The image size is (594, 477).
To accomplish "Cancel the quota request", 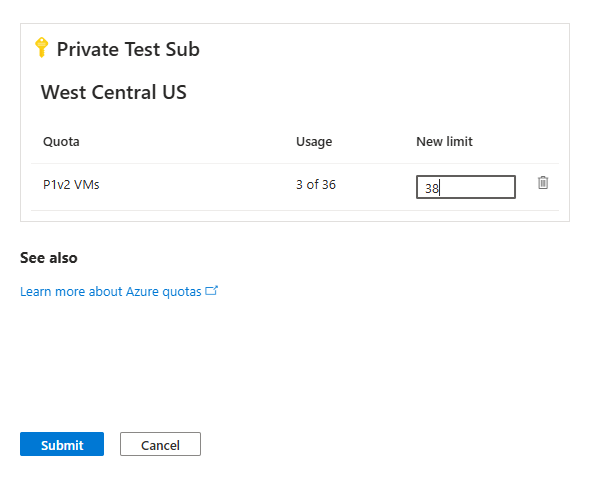I will coord(160,444).
